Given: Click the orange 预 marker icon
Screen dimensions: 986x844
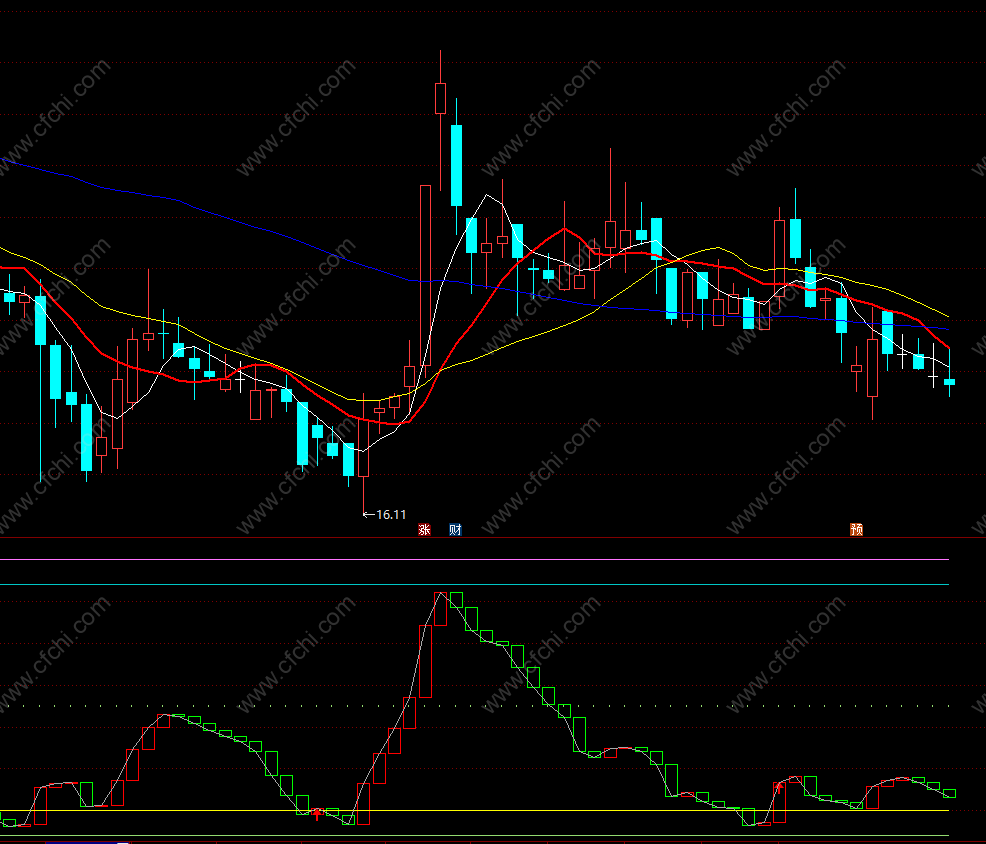Looking at the screenshot, I should (856, 530).
